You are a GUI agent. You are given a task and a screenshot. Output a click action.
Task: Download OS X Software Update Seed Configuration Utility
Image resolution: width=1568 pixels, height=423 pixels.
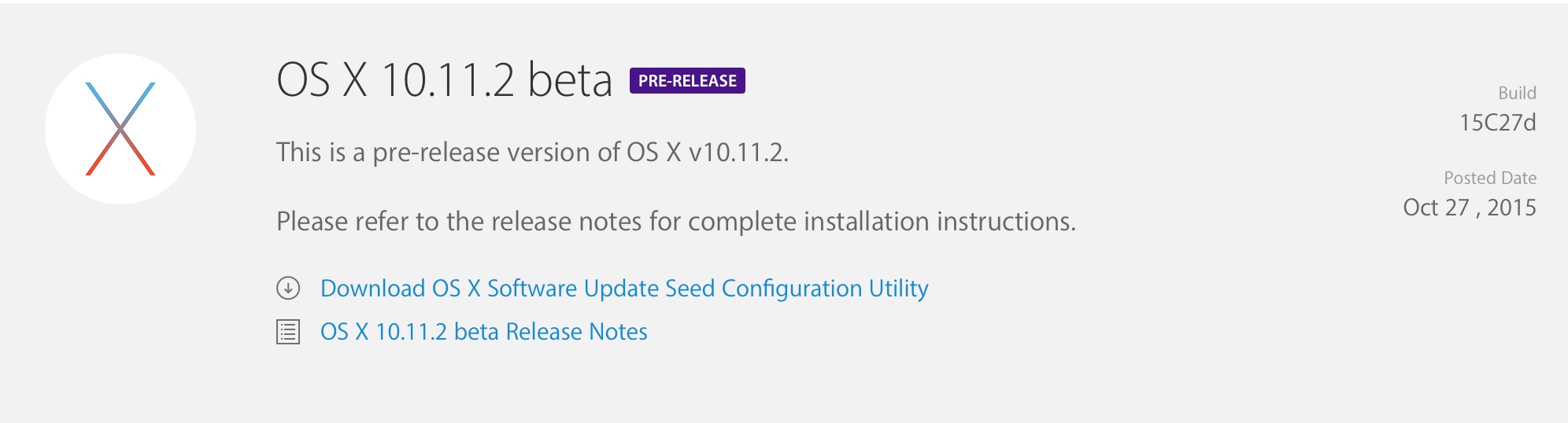pyautogui.click(x=624, y=289)
